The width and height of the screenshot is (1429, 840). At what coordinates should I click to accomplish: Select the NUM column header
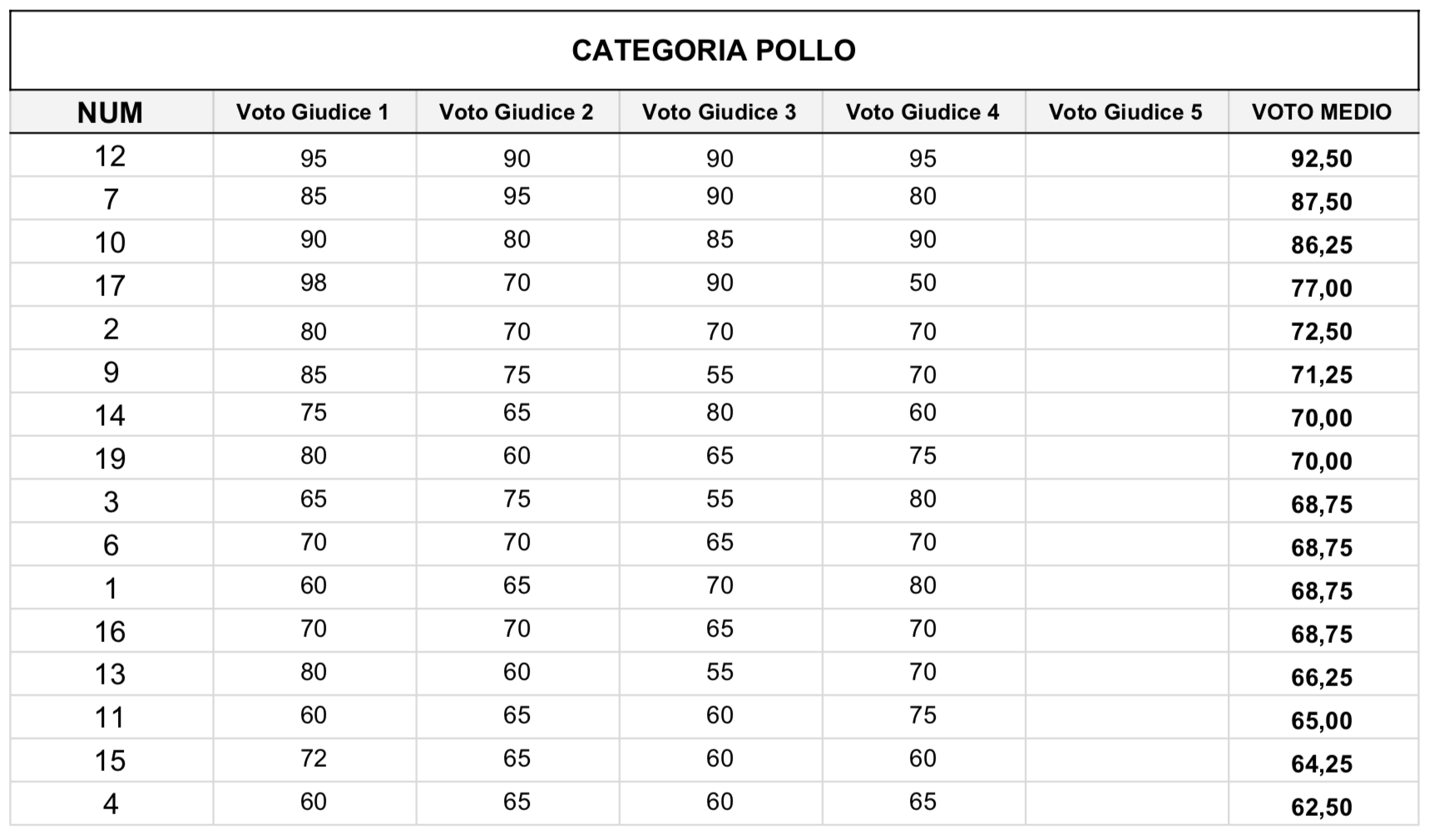tap(111, 111)
